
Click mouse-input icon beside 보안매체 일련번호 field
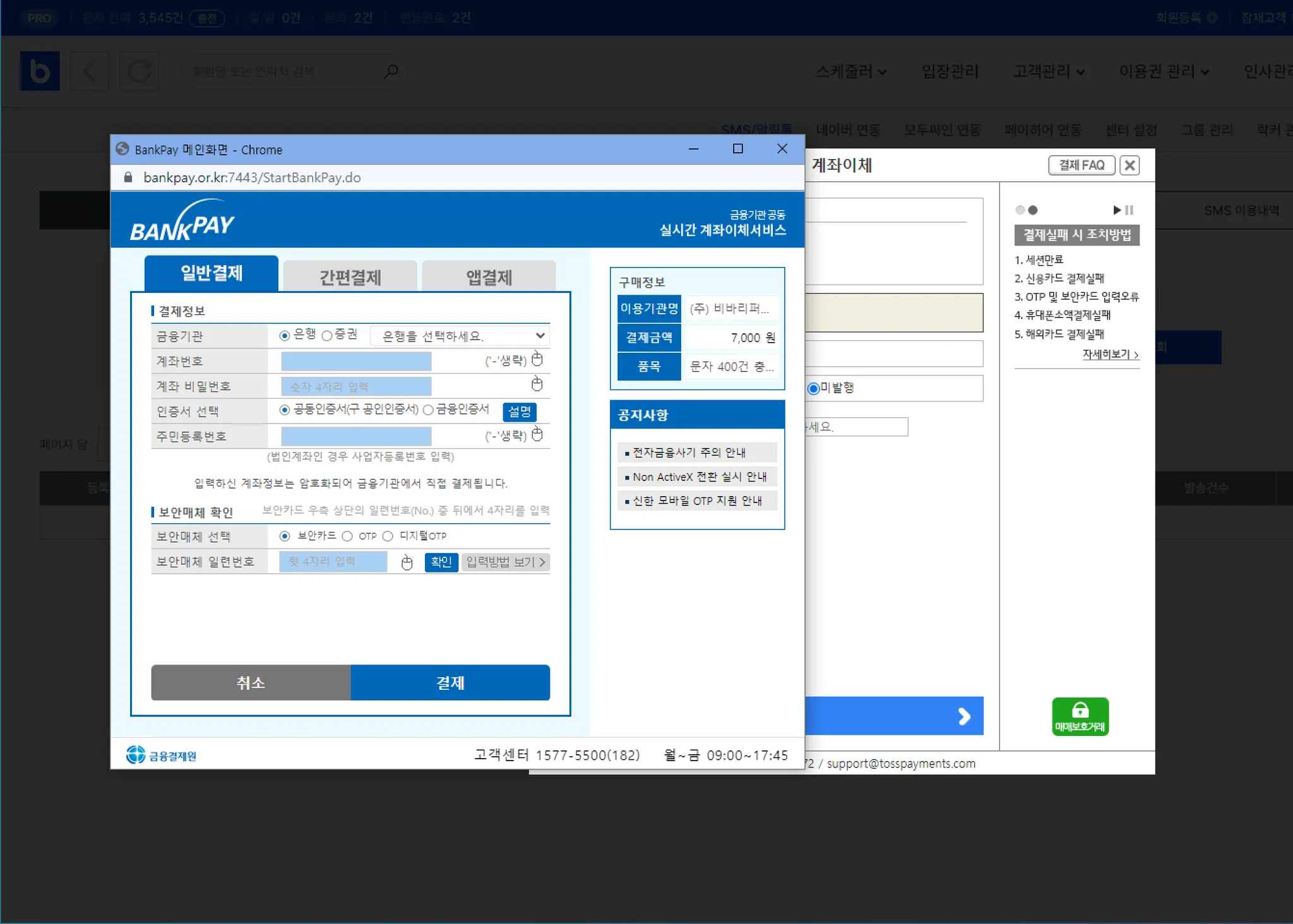[x=407, y=562]
